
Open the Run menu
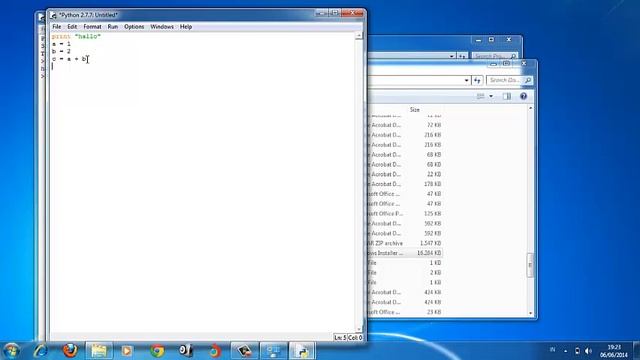point(113,27)
